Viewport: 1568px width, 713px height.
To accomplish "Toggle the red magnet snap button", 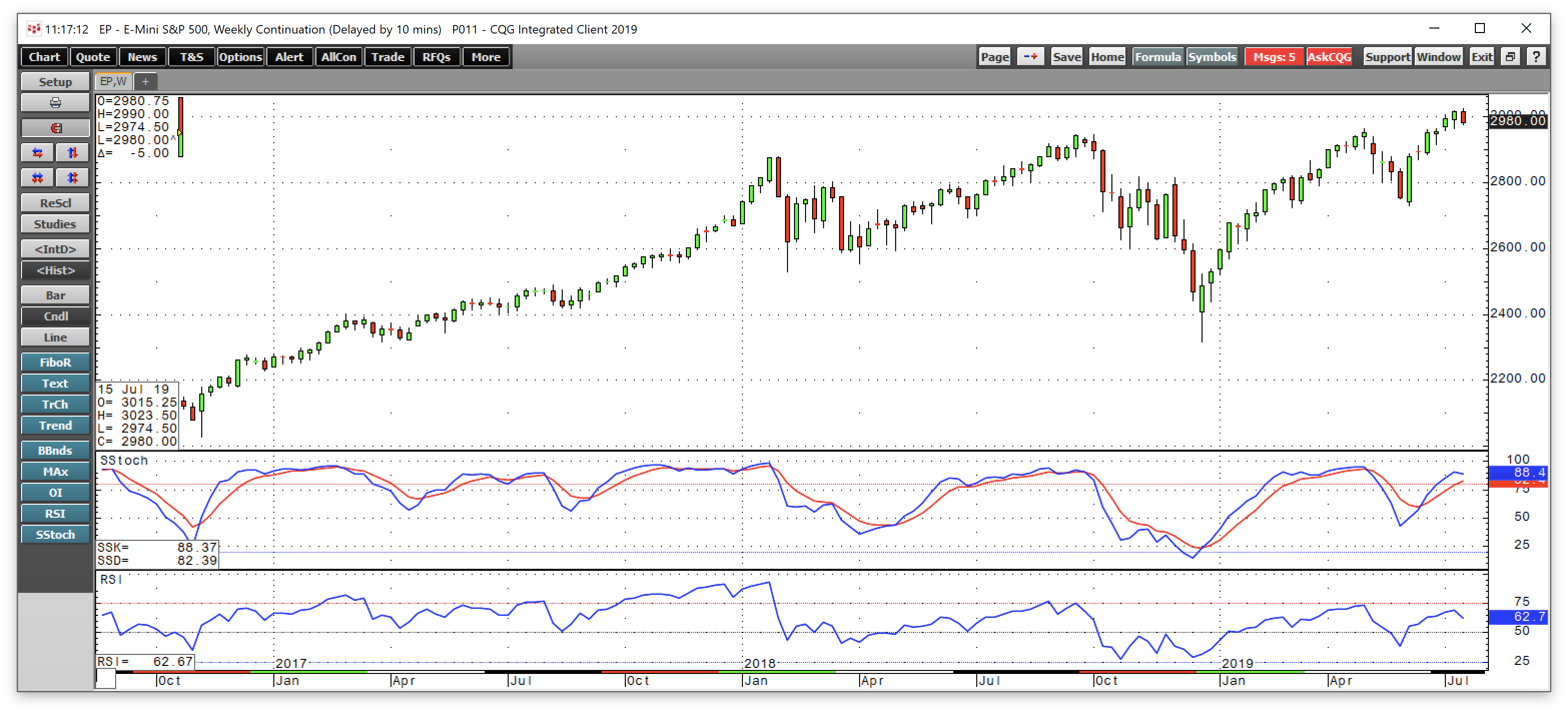I will click(56, 128).
